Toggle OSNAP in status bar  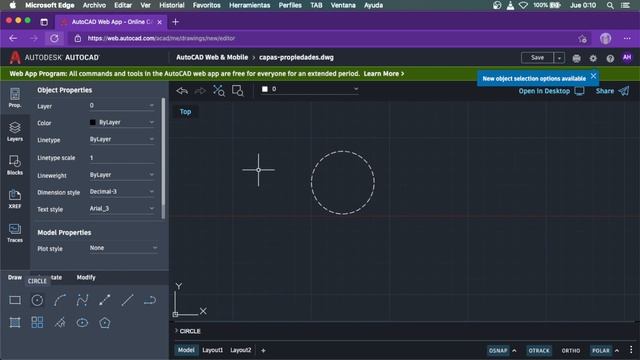click(x=498, y=350)
